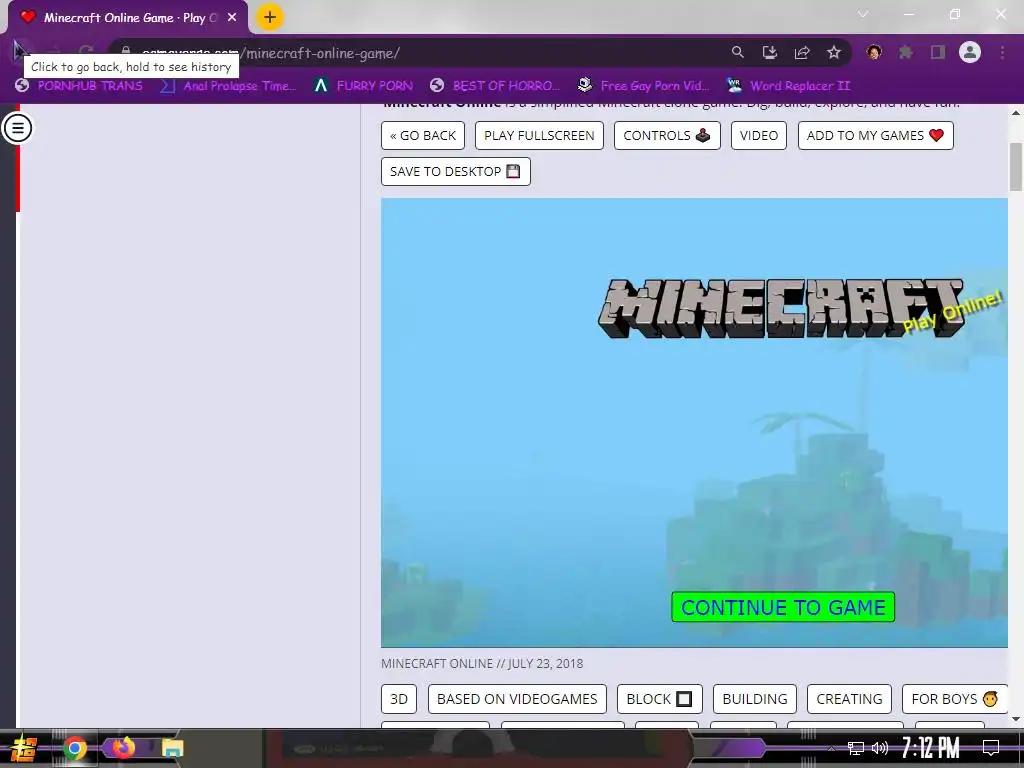Select the FOR BOYS tag
The height and width of the screenshot is (768, 1024).
pos(955,699)
